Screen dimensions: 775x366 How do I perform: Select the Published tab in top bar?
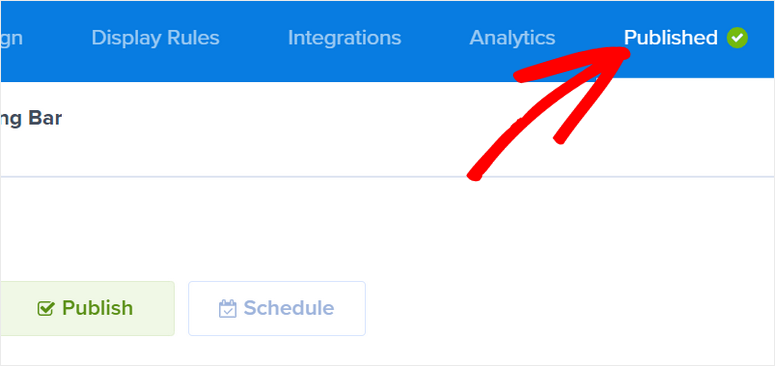coord(686,38)
